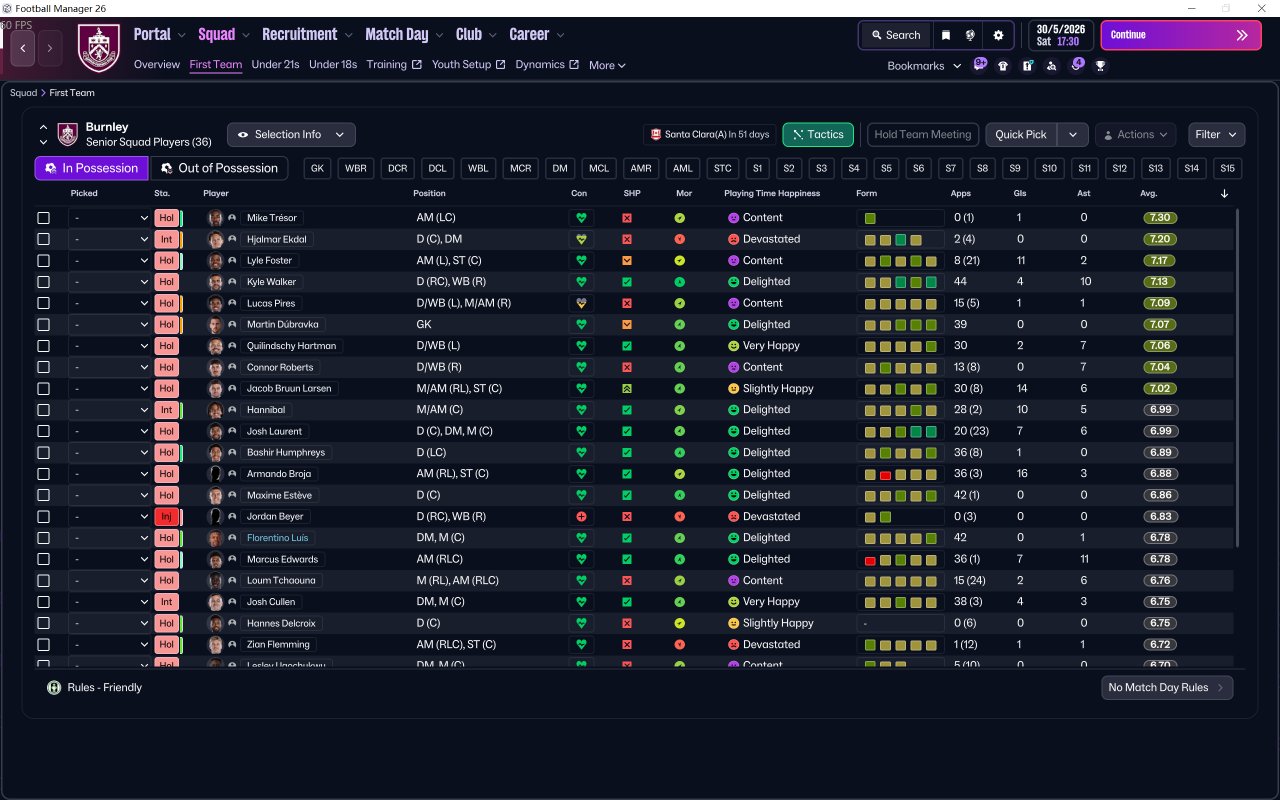Switch to the Under 21s tab

(x=276, y=65)
